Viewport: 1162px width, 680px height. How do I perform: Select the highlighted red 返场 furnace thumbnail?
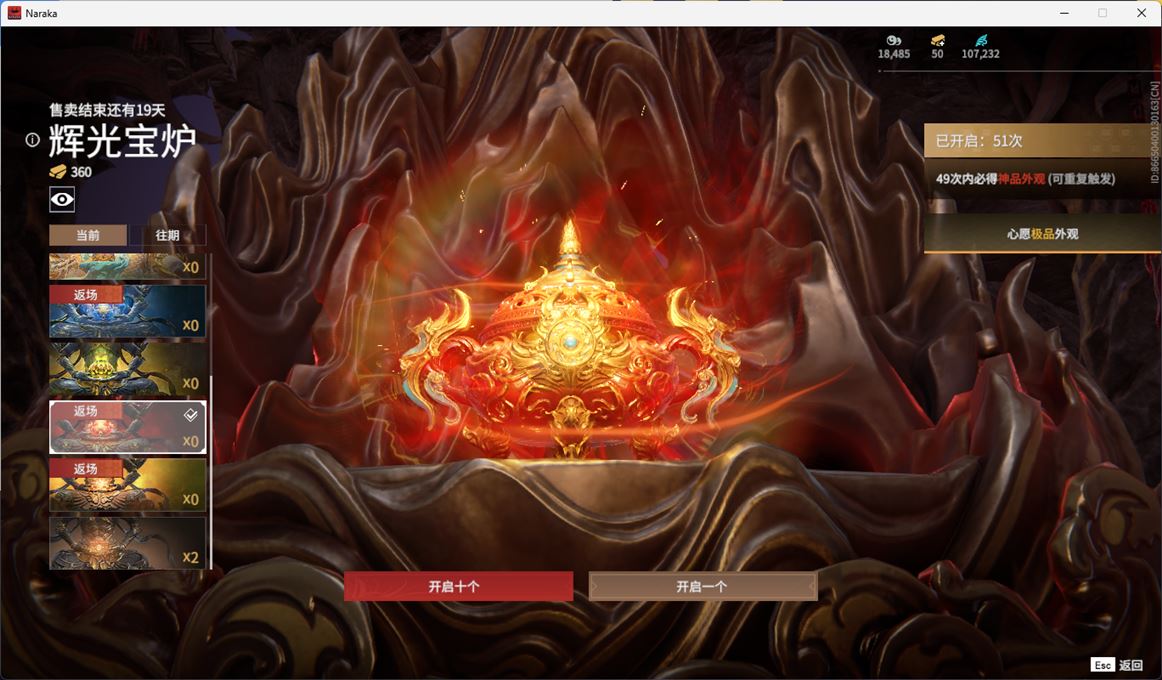click(127, 427)
